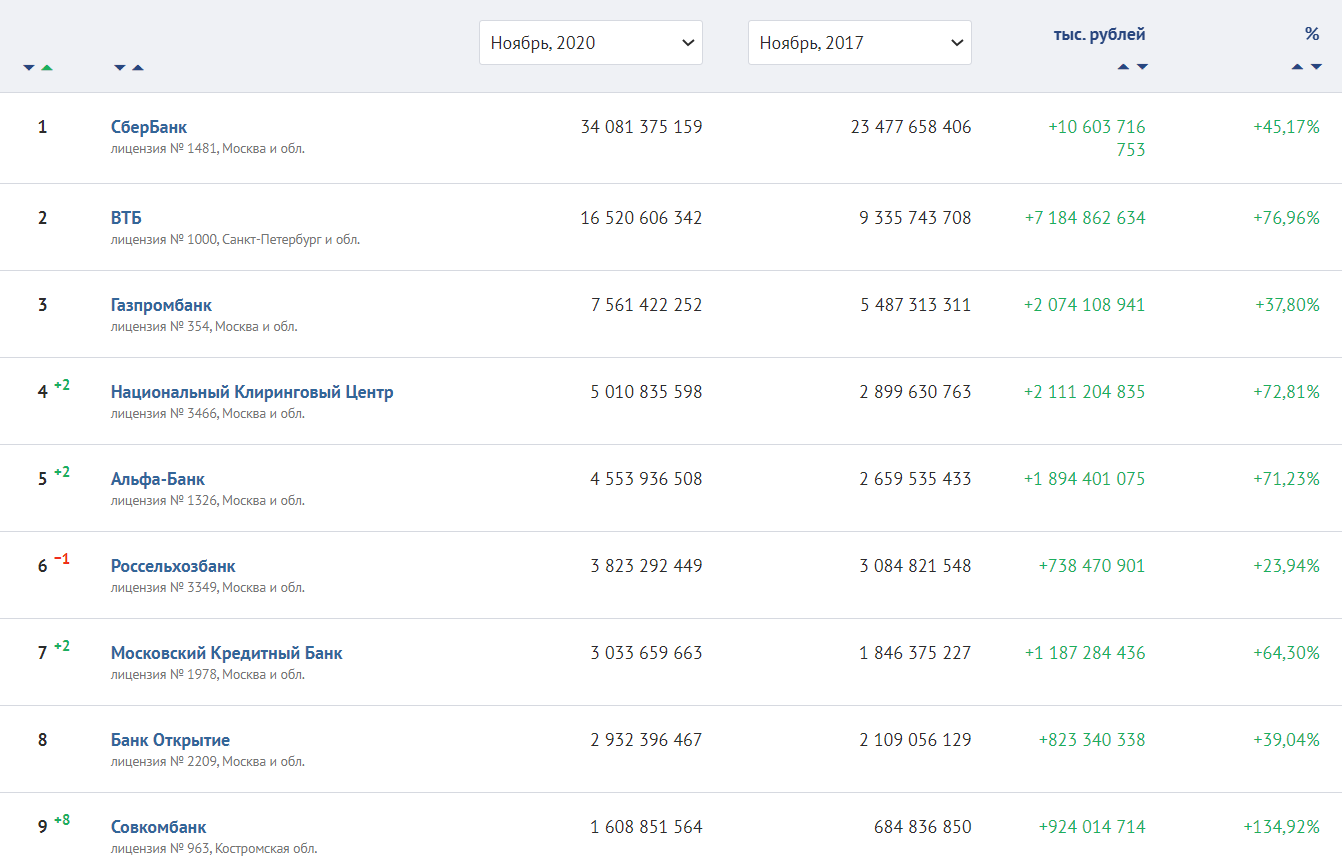Open the Ноябрь, 2017 date dropdown
This screenshot has width=1342, height=868.
pos(860,43)
